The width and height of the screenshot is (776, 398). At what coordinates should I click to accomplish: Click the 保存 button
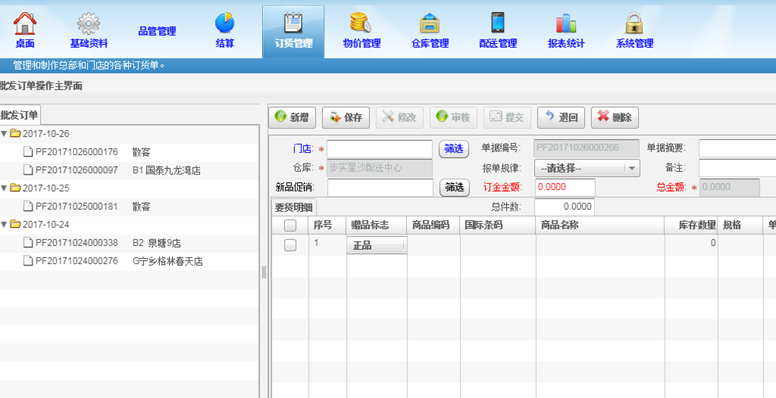346,117
